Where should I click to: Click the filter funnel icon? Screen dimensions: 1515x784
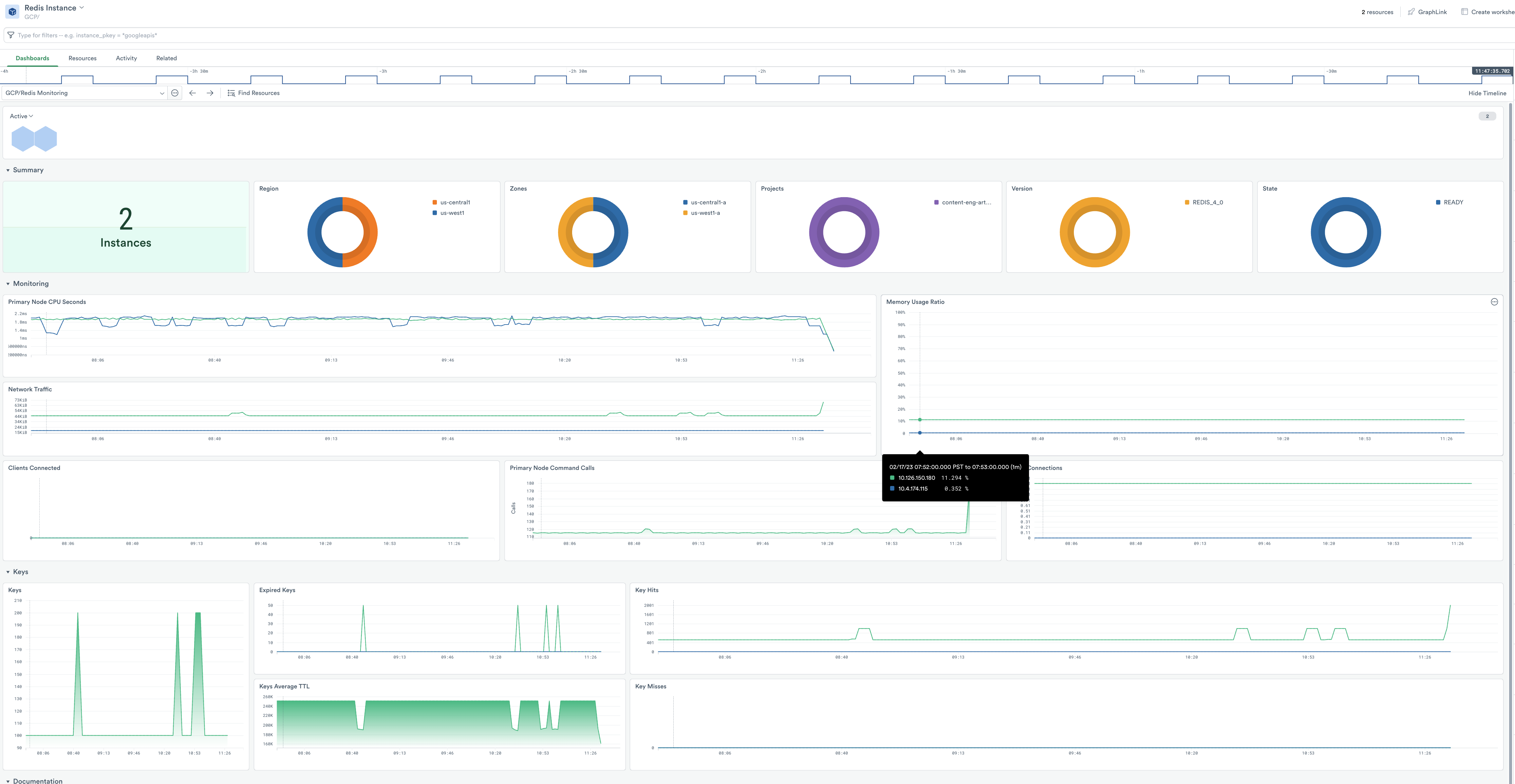(10, 35)
